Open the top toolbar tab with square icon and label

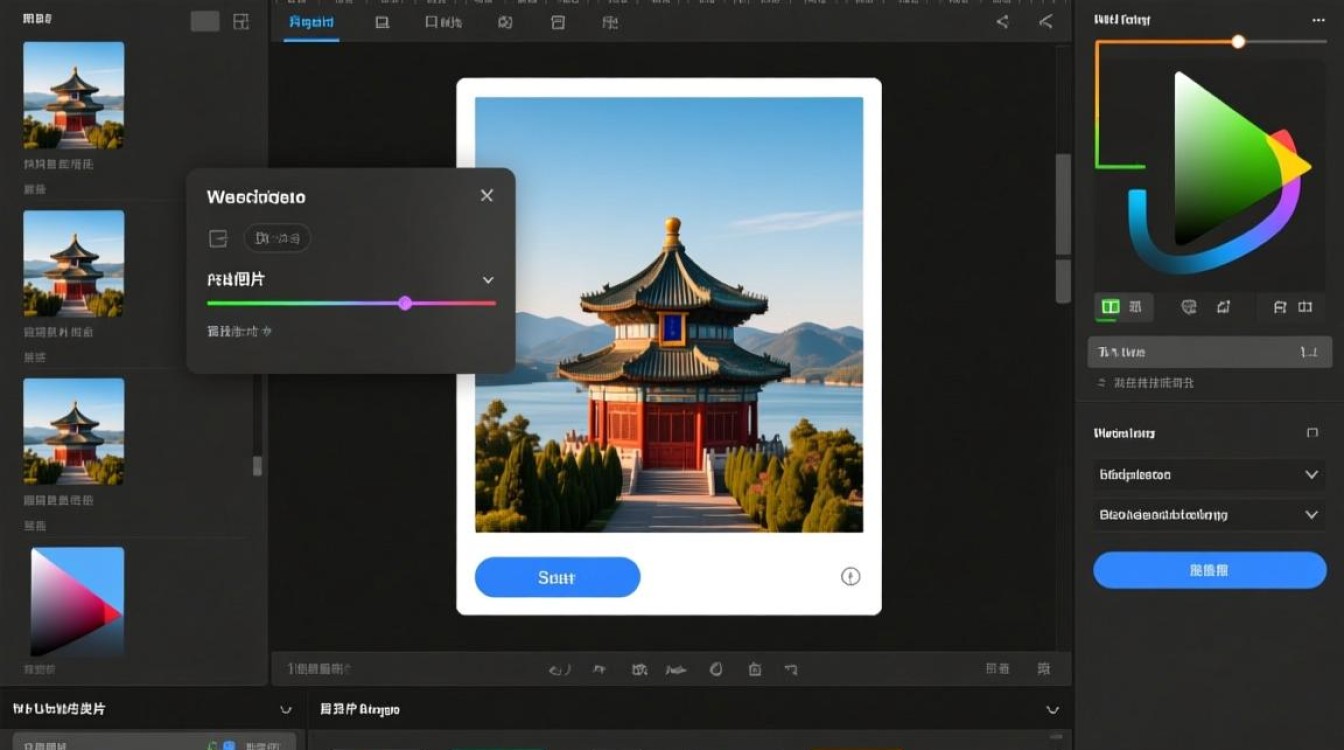tap(443, 22)
